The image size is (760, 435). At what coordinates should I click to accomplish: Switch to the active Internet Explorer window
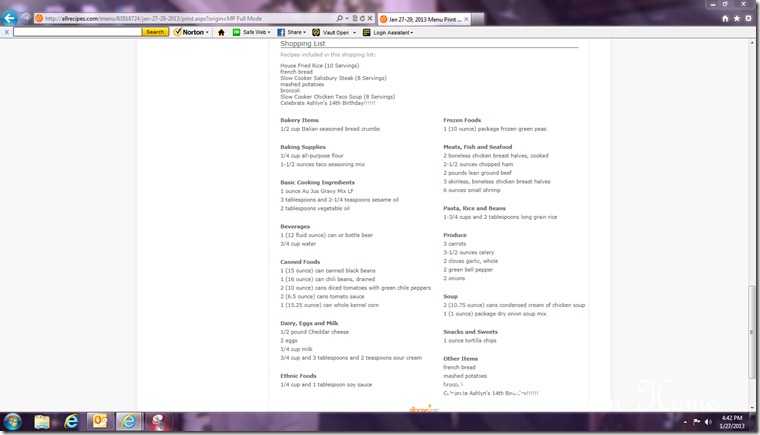pyautogui.click(x=128, y=422)
